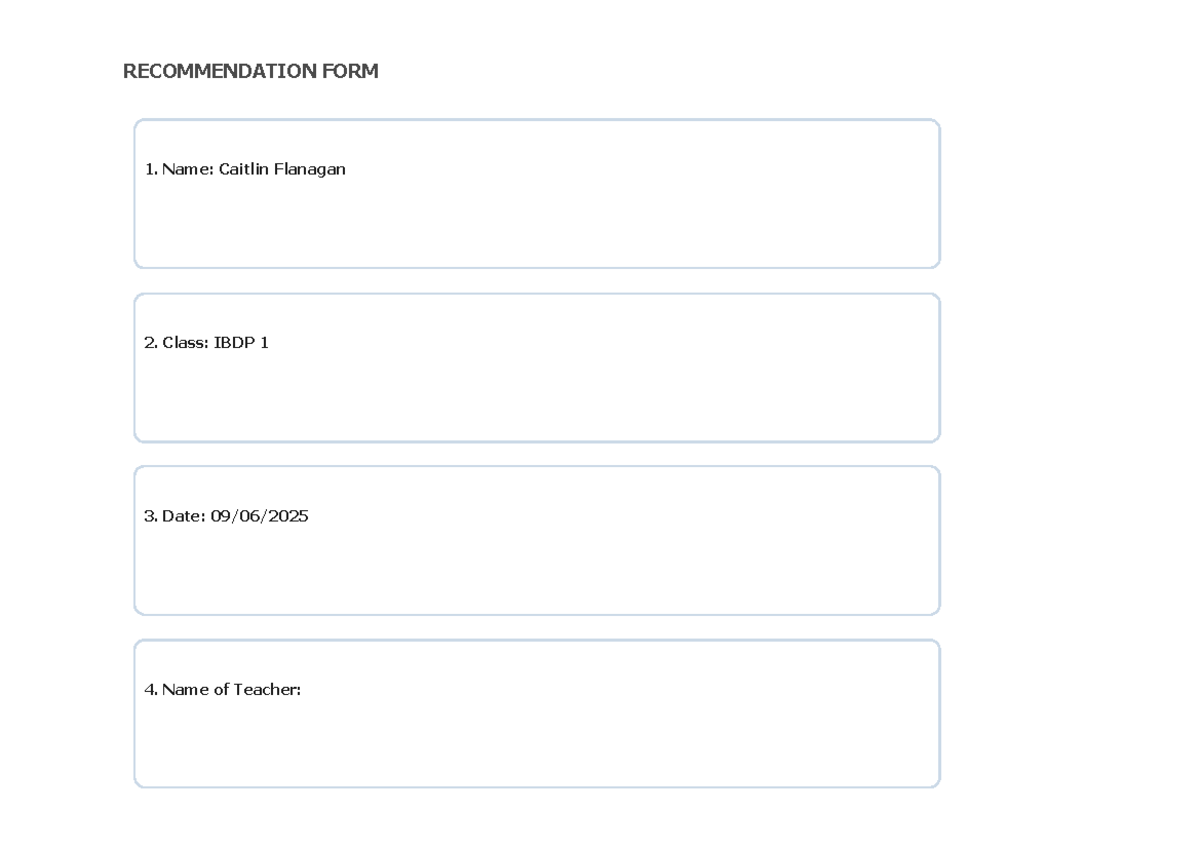Click the "2. Class:" label
Image resolution: width=1200 pixels, height=849 pixels.
coord(176,343)
